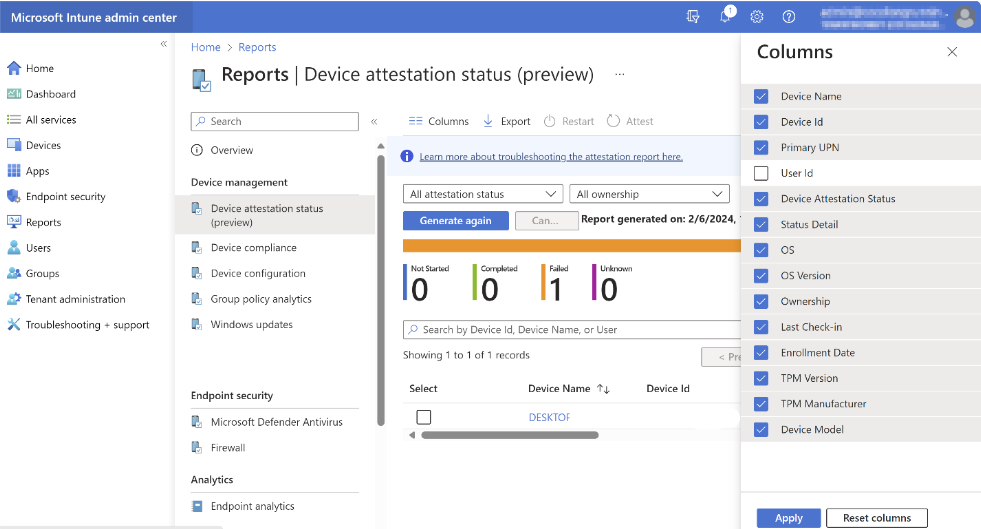Expand the All attestation status dropdown

tap(485, 194)
